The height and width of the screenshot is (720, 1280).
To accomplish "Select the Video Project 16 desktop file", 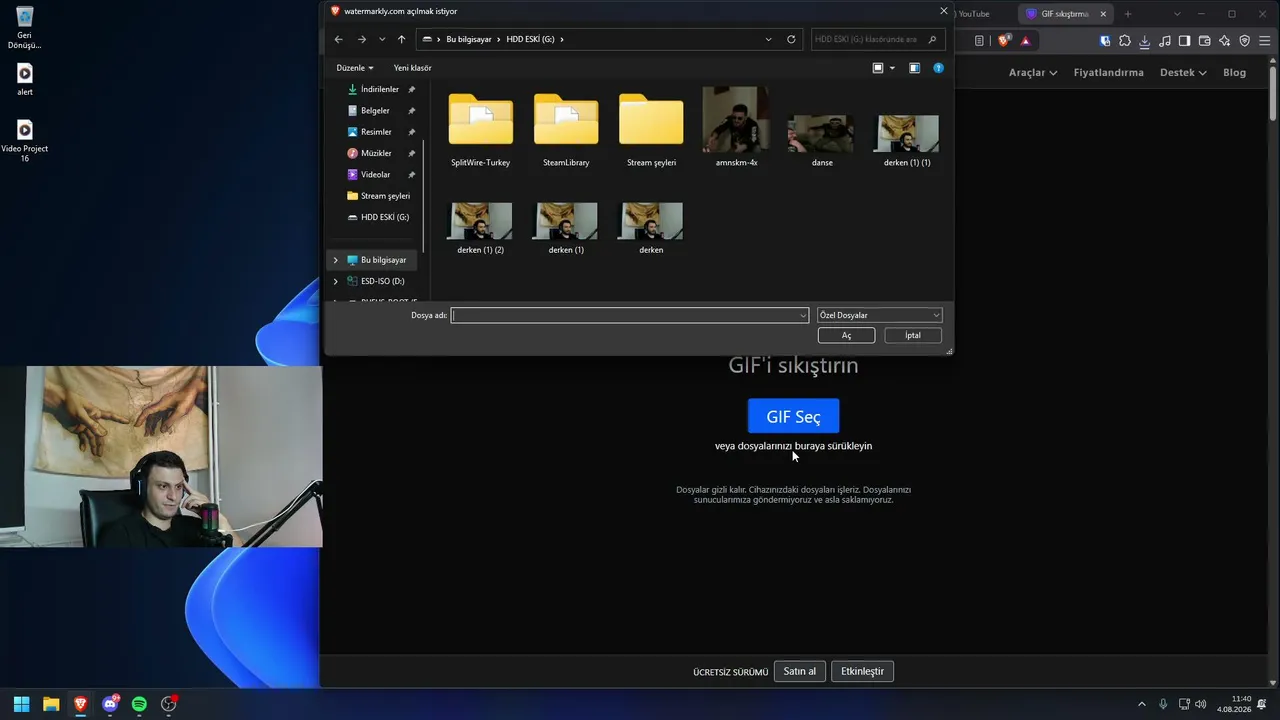I will [x=25, y=141].
